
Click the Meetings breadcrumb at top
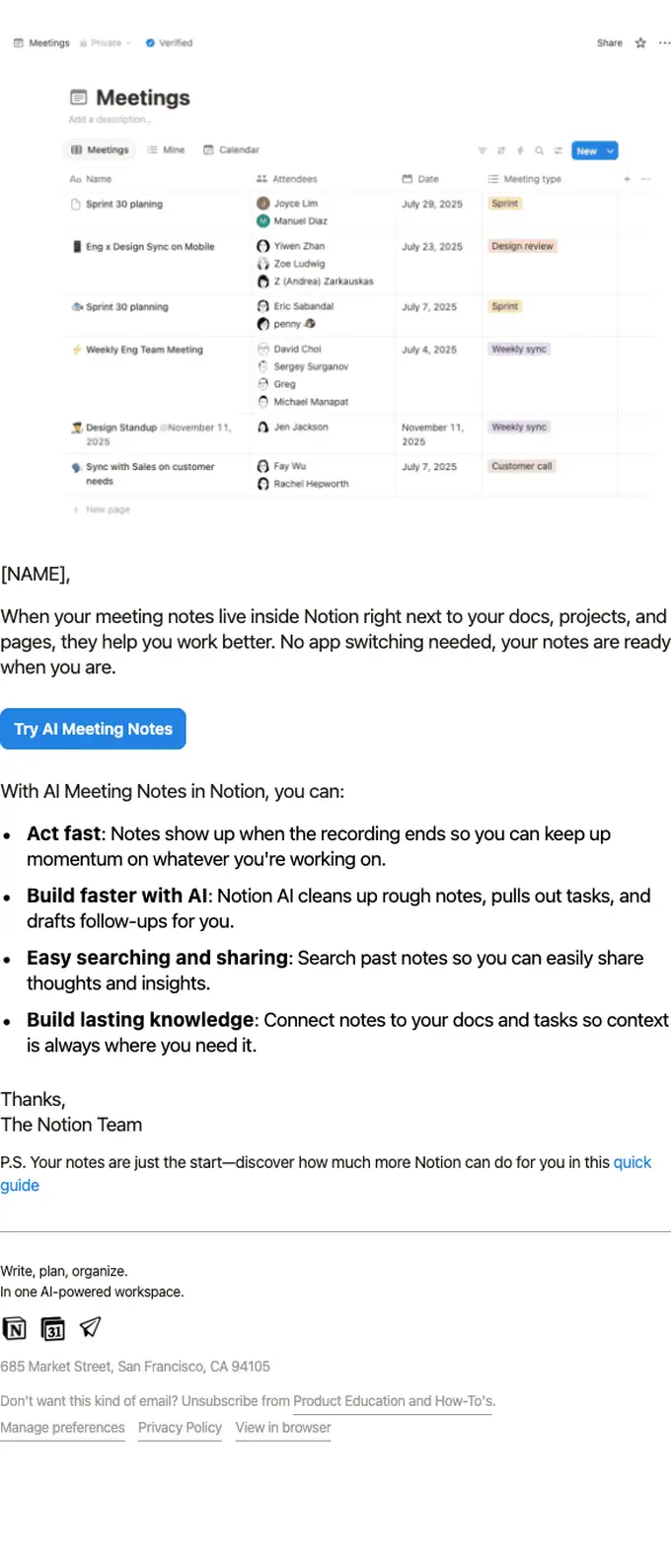tap(41, 43)
